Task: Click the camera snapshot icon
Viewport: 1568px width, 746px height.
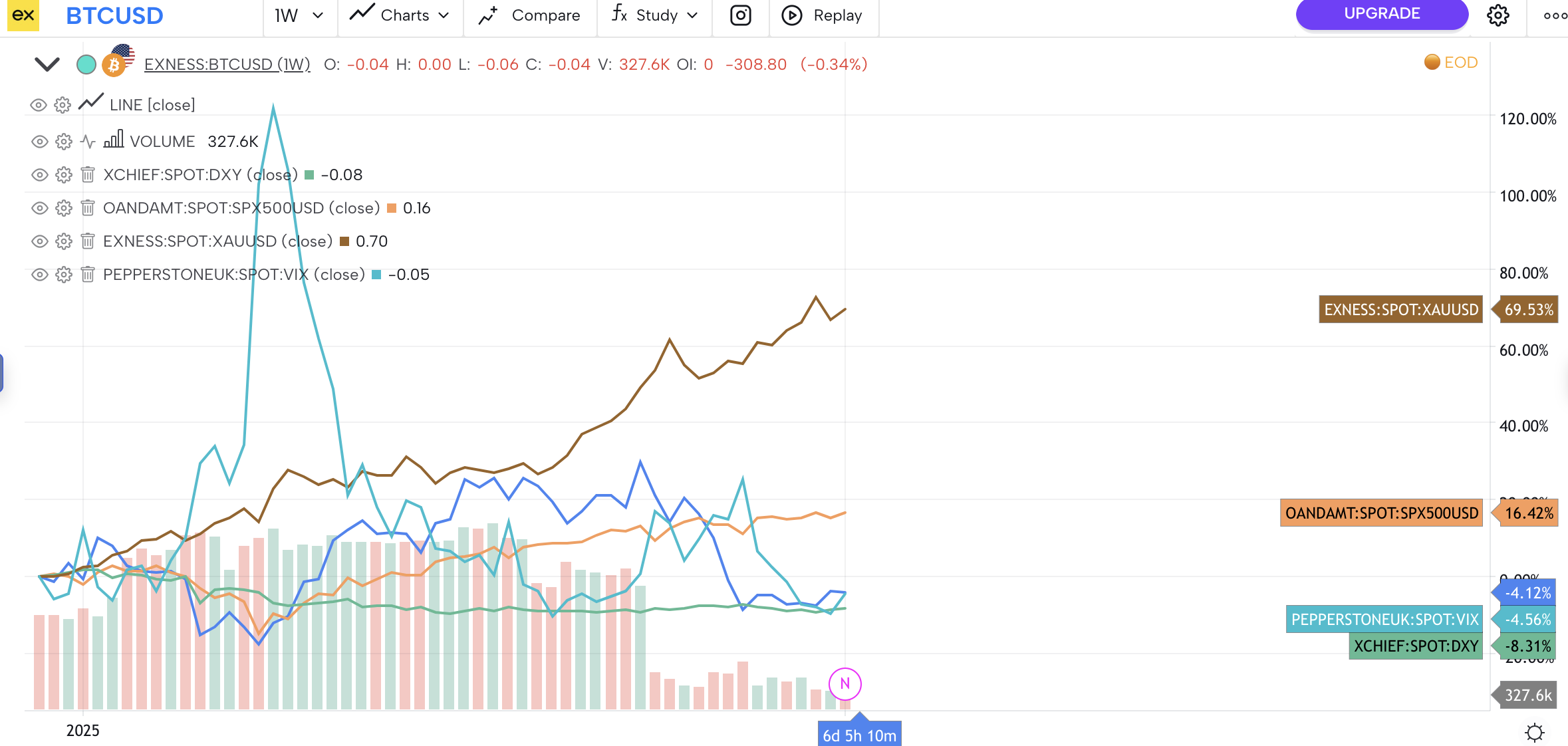Action: (x=740, y=15)
